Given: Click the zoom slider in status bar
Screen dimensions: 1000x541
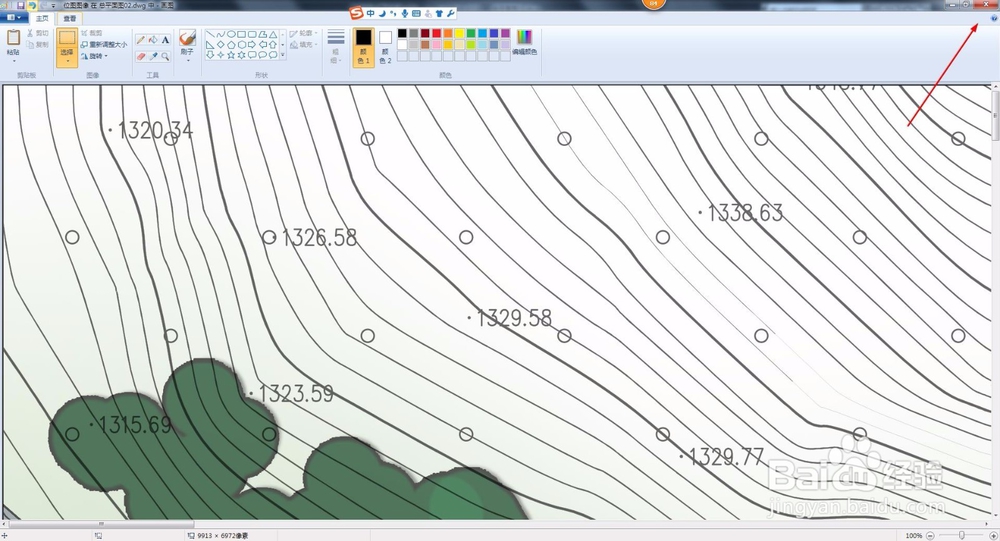Looking at the screenshot, I should click(962, 535).
